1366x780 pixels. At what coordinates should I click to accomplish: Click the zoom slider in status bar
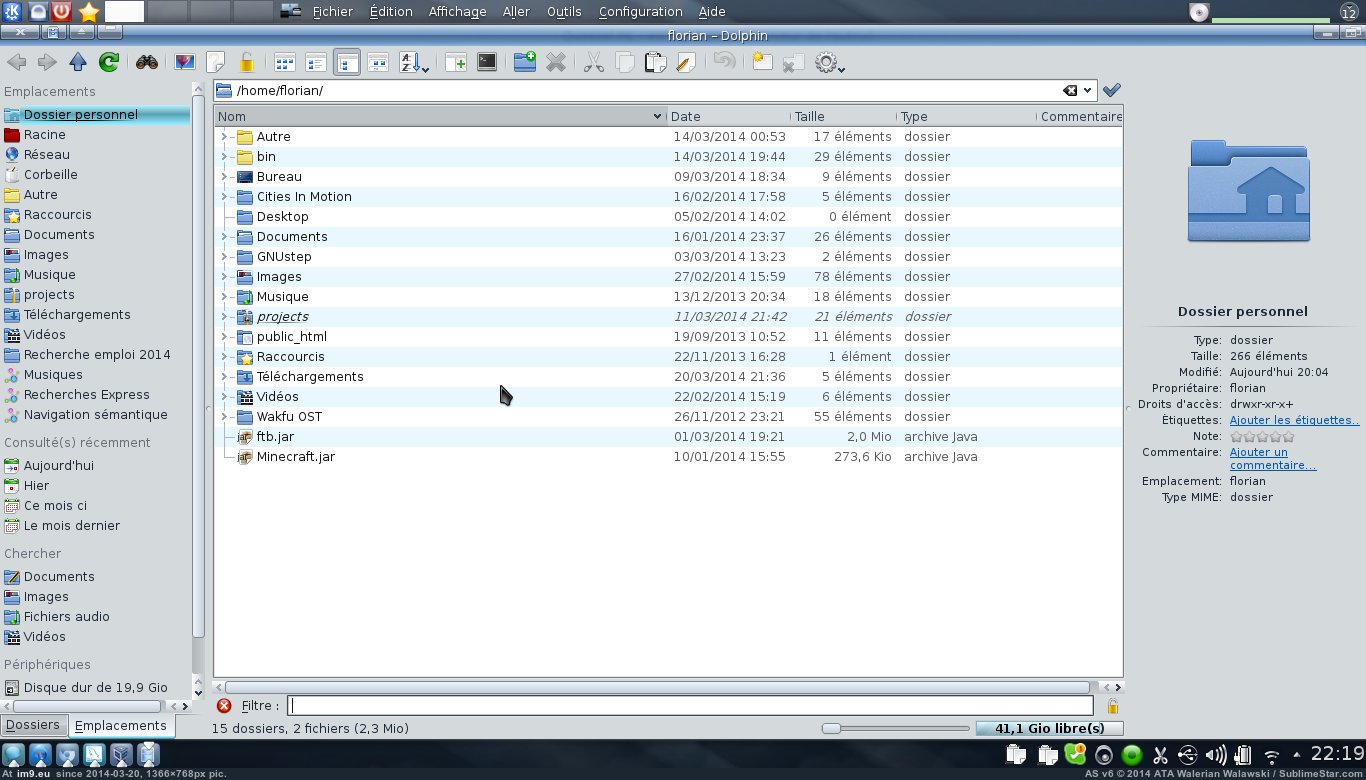click(894, 729)
